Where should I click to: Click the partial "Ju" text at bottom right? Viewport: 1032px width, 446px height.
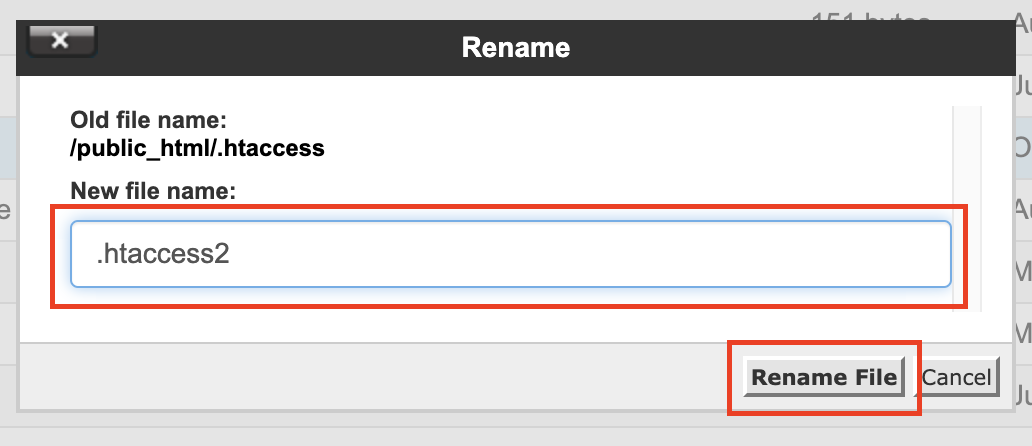click(1022, 393)
